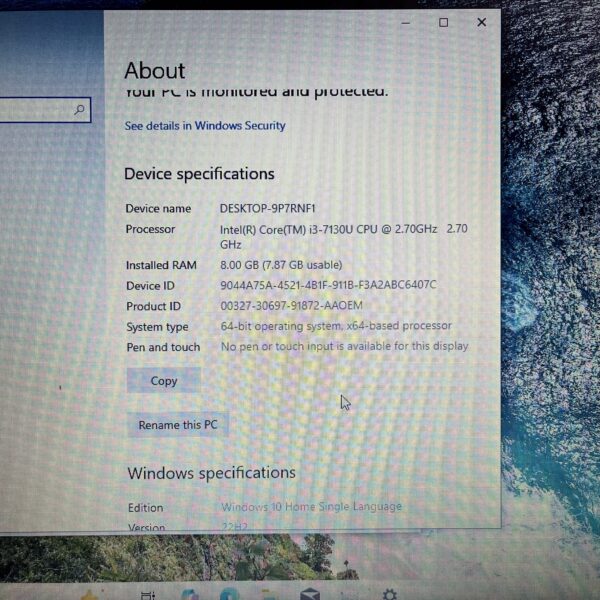This screenshot has width=600, height=600.
Task: Click the Device ID label
Action: [x=150, y=286]
